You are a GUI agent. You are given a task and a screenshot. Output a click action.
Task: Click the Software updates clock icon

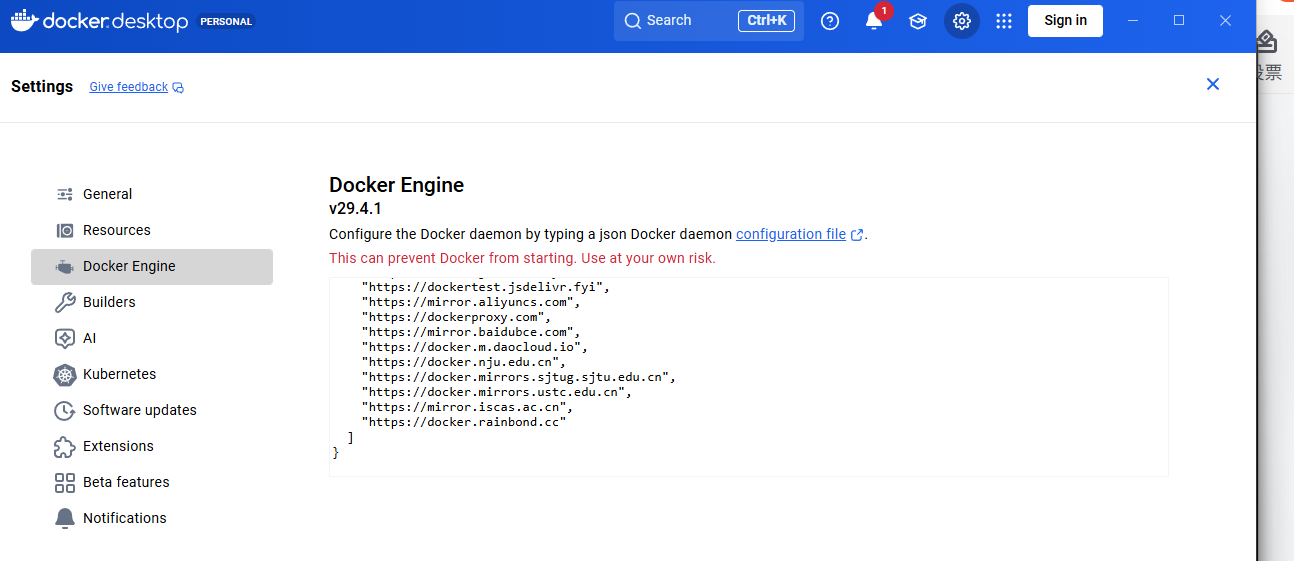coord(65,410)
